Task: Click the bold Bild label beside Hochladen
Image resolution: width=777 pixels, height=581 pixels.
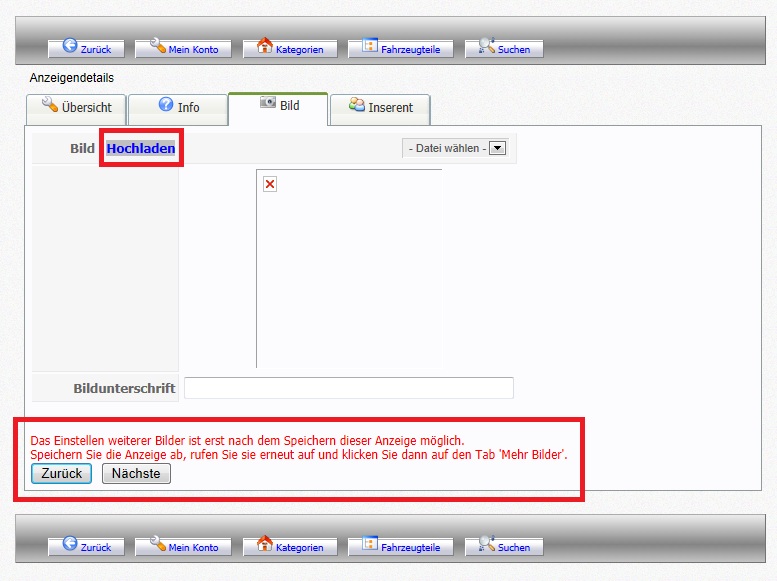Action: tap(82, 148)
